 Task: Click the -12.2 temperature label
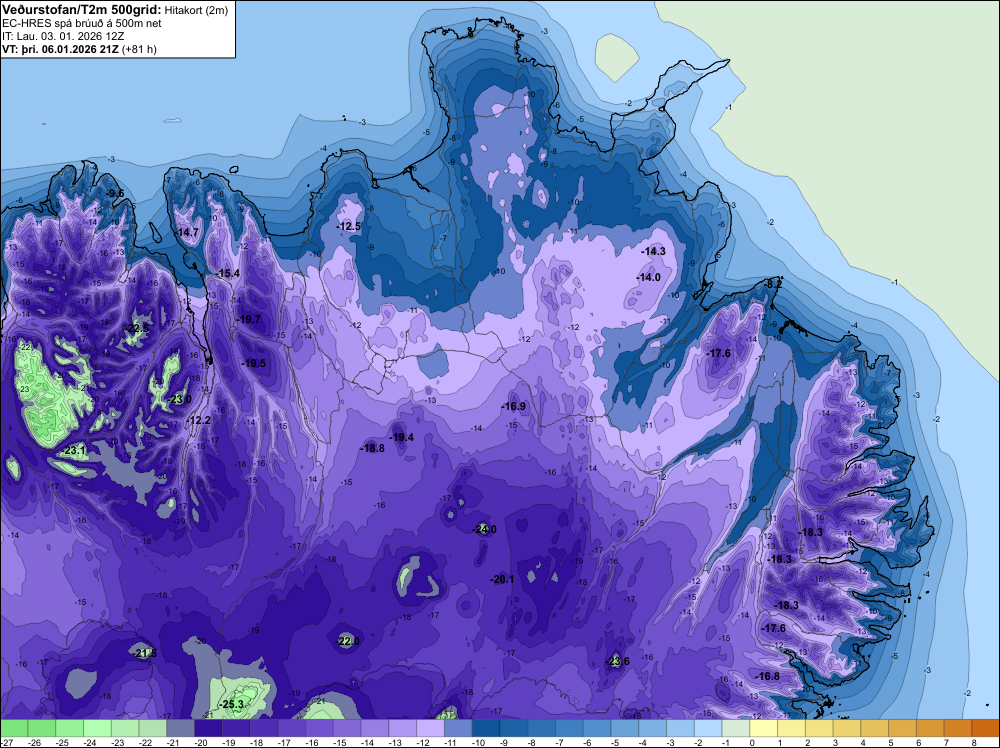tap(198, 420)
